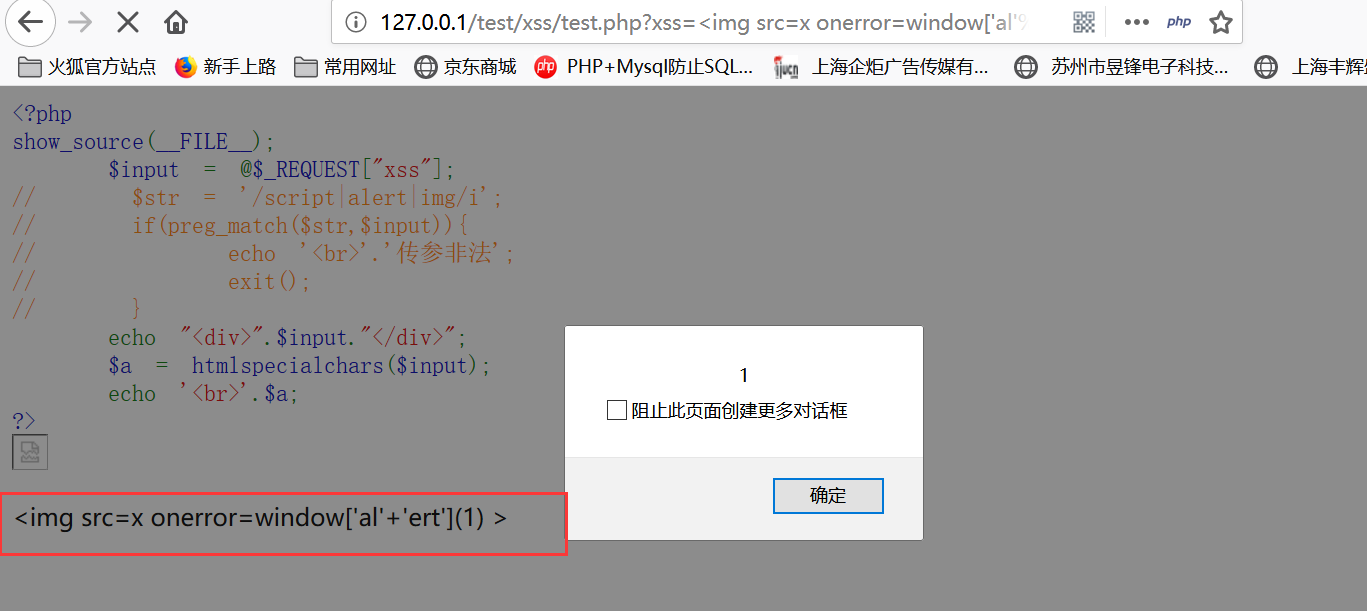The height and width of the screenshot is (611, 1367).
Task: Open the 新手上路 Firefox bookmark
Action: pyautogui.click(x=225, y=67)
